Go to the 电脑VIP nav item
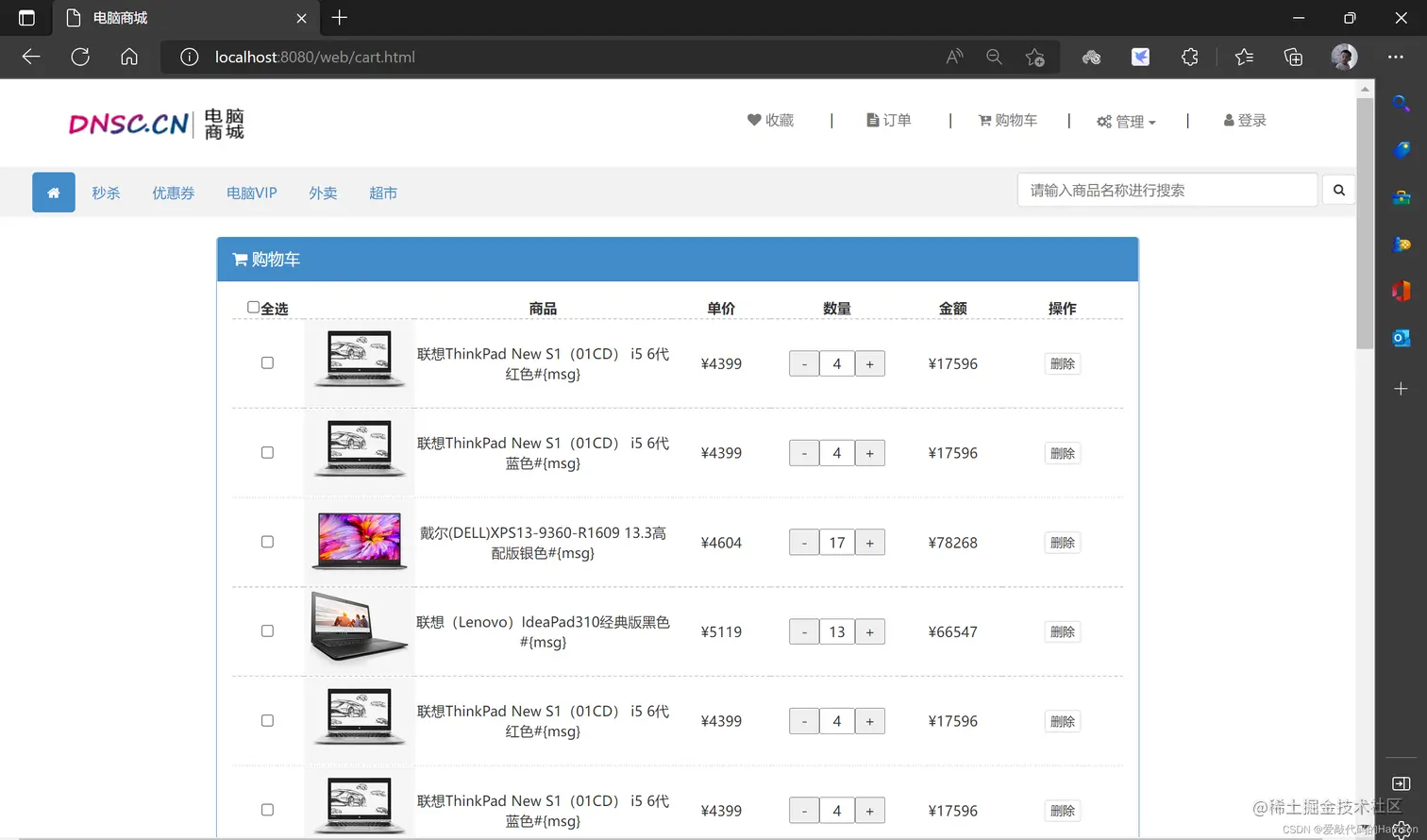Image resolution: width=1427 pixels, height=840 pixels. click(252, 193)
